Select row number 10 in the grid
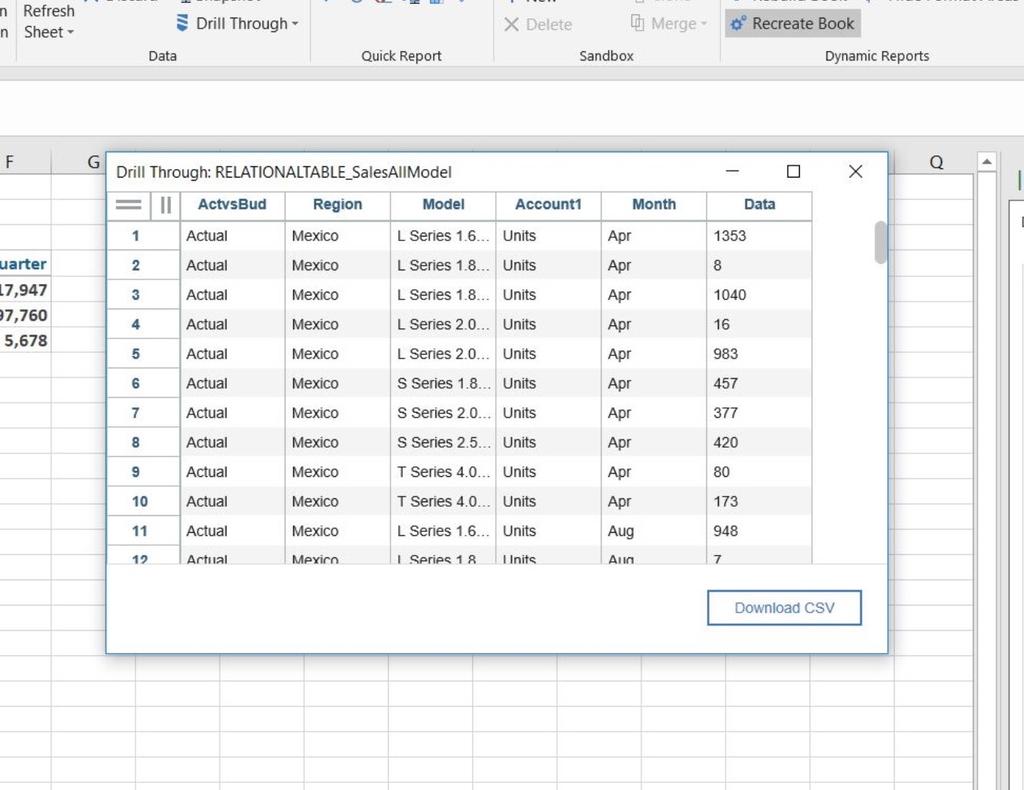The width and height of the screenshot is (1024, 790). [x=143, y=501]
